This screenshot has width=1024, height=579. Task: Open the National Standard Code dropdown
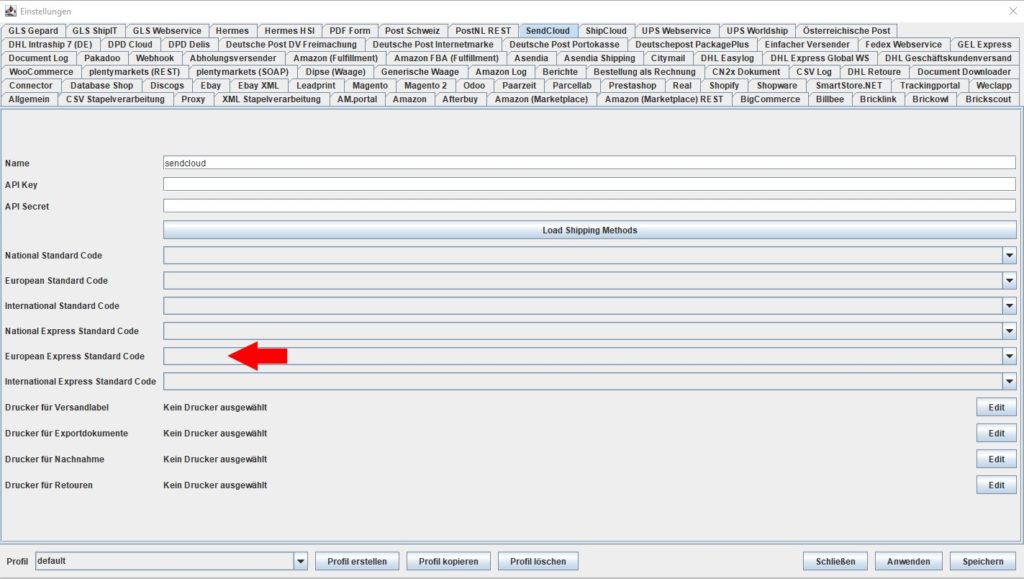[1009, 255]
